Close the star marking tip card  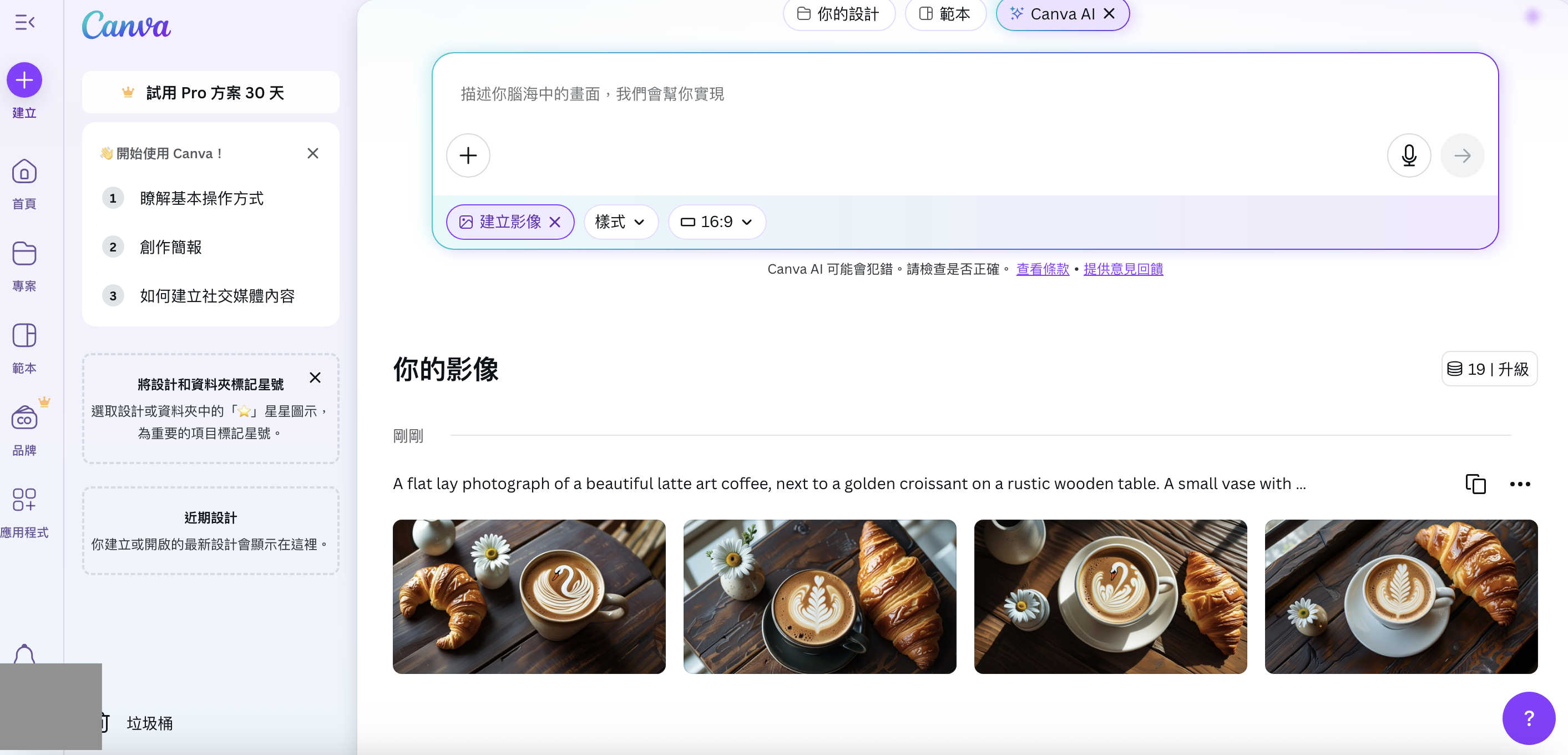pyautogui.click(x=315, y=377)
